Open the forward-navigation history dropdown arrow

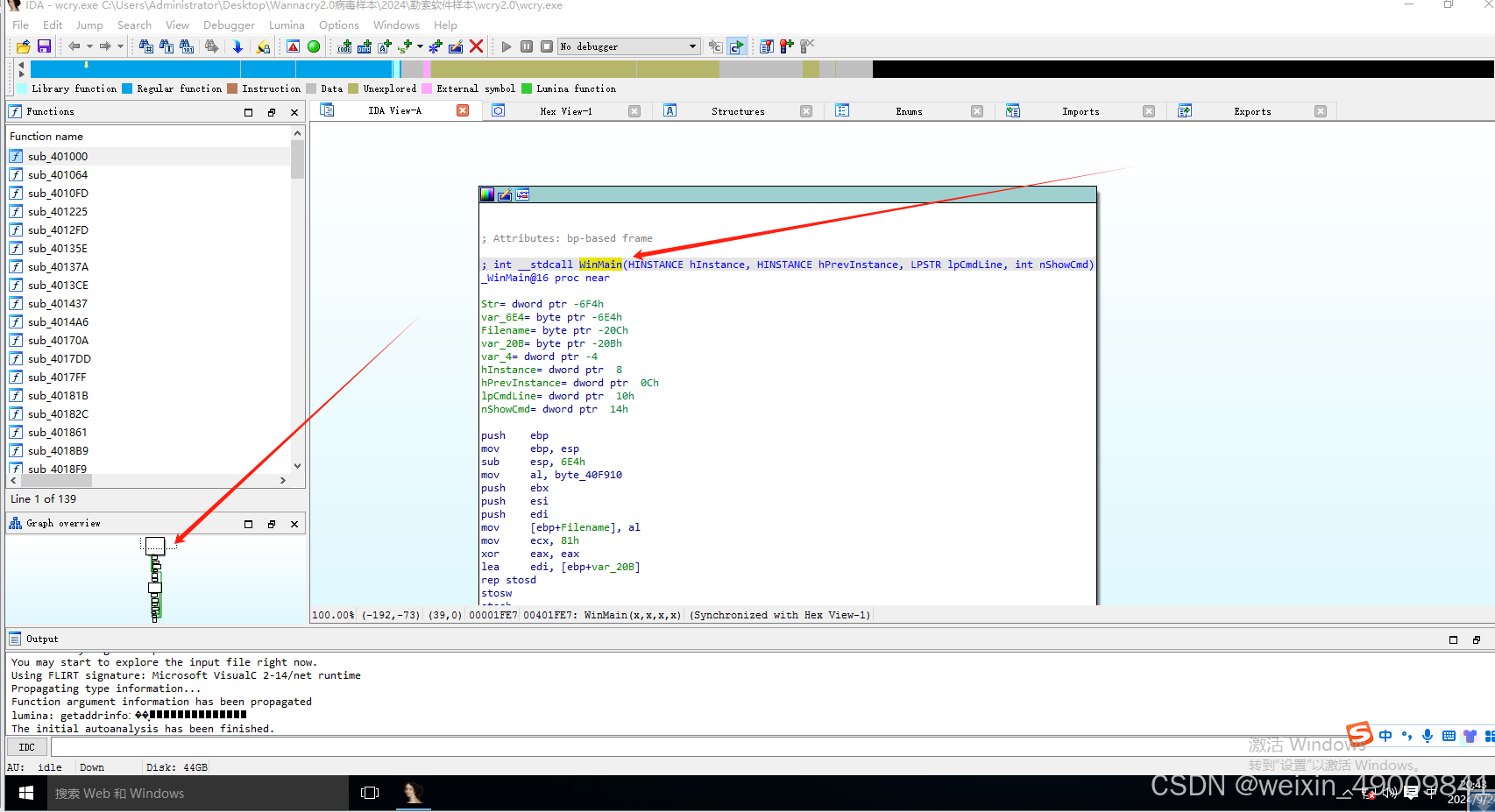pos(120,46)
